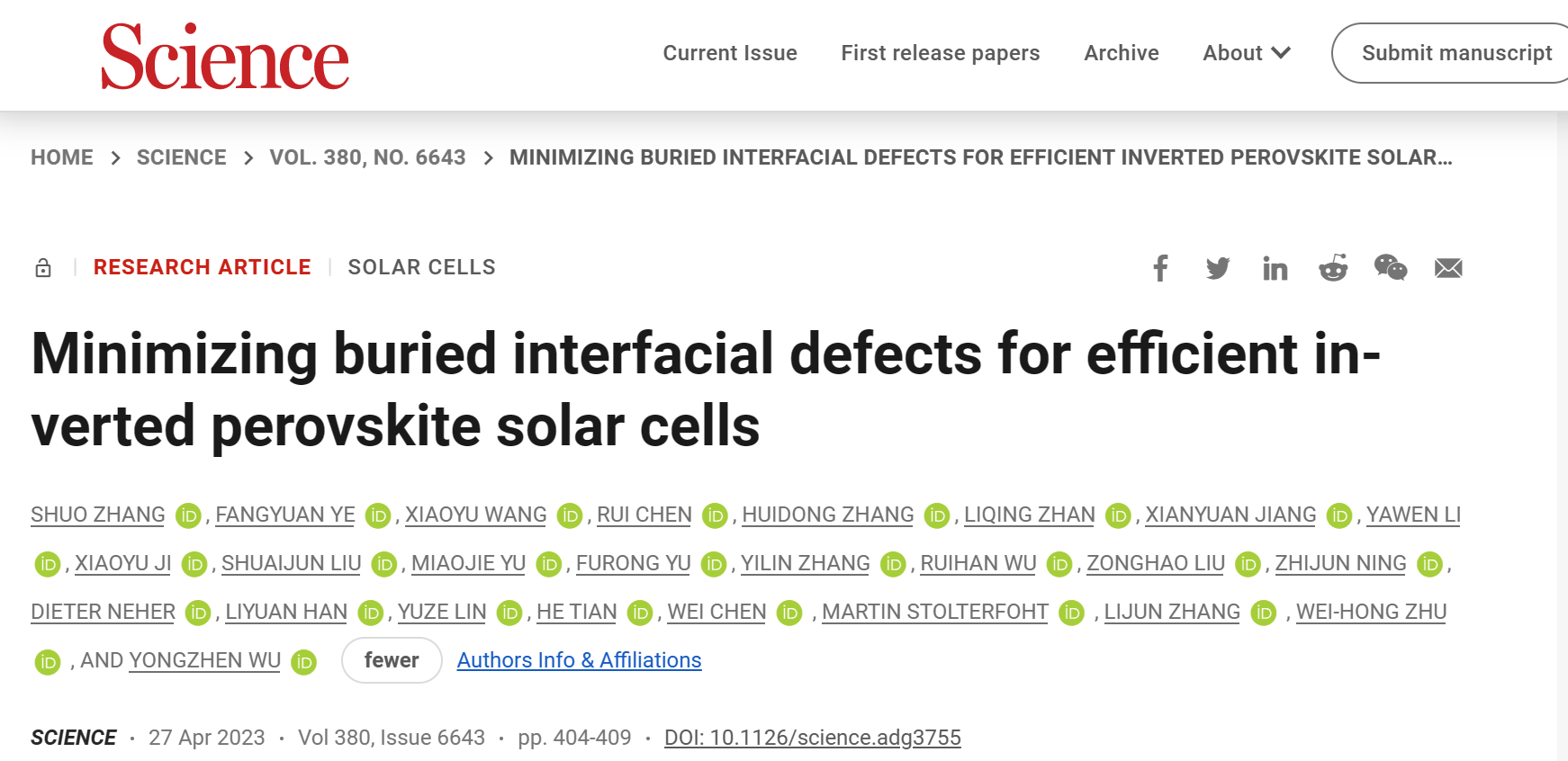Share article on Facebook

tap(1160, 268)
